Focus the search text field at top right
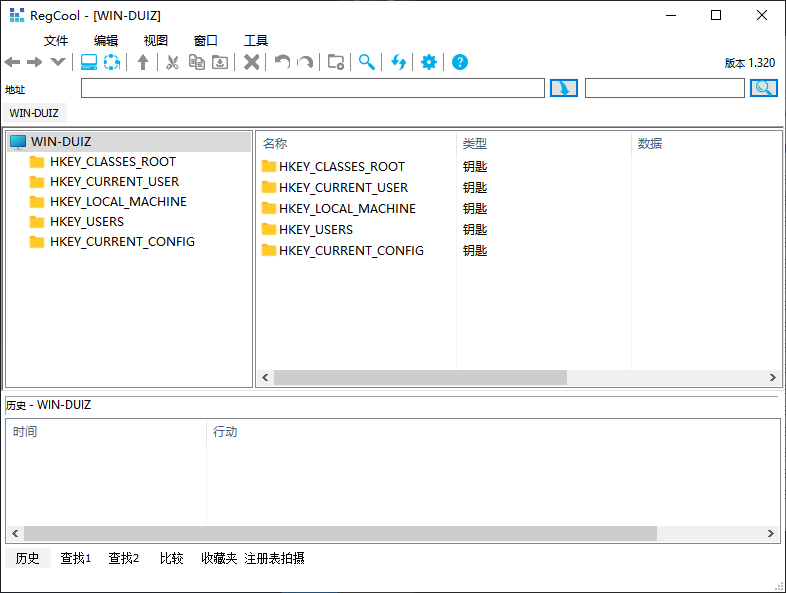The image size is (786, 593). (665, 88)
